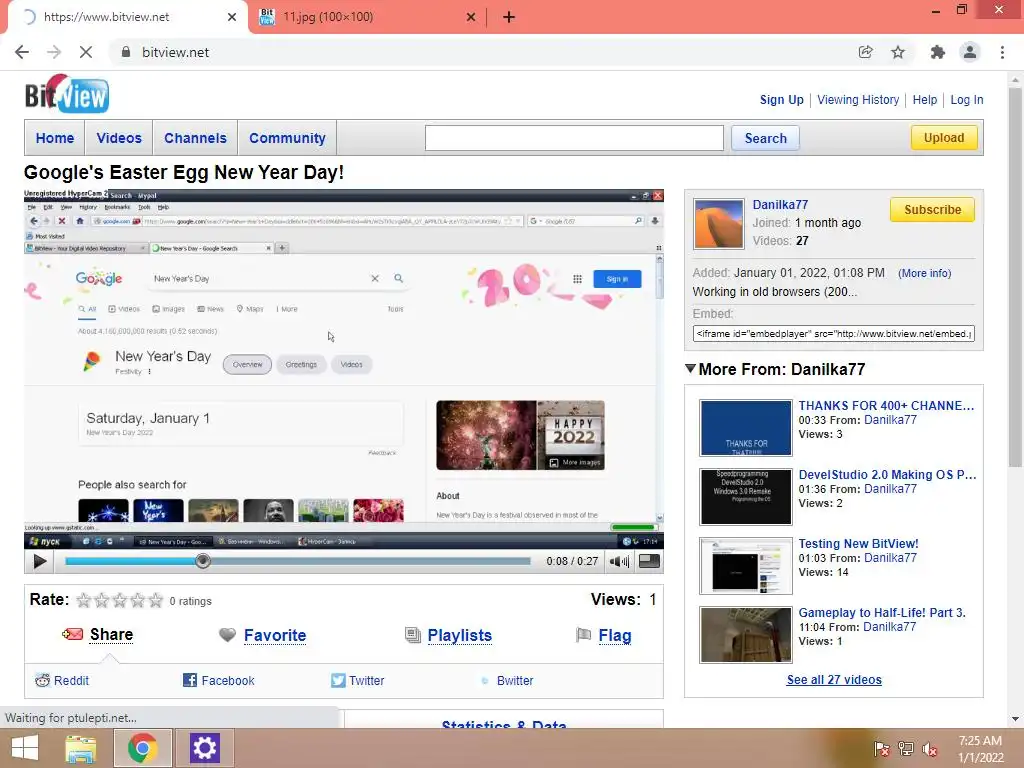Screen dimensions: 1024x768
Task: Bookmark this page with the star icon
Action: (x=898, y=52)
